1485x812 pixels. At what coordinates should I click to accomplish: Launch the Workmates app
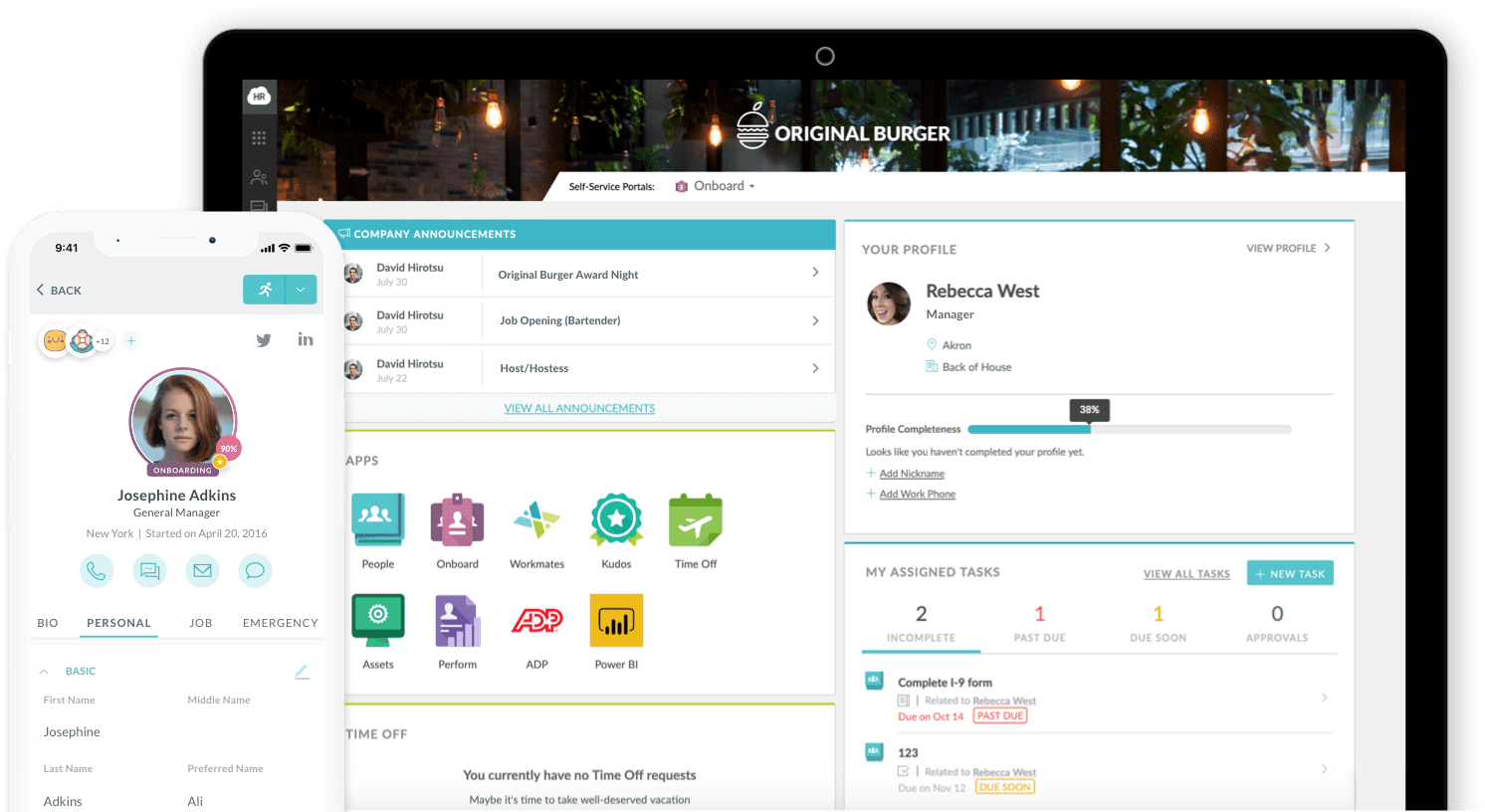coord(536,518)
